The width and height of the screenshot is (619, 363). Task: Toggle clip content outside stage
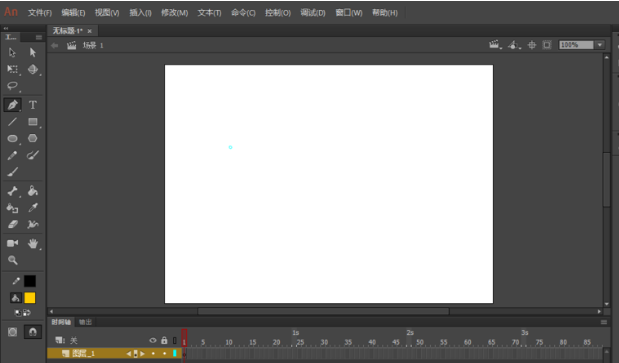click(547, 45)
